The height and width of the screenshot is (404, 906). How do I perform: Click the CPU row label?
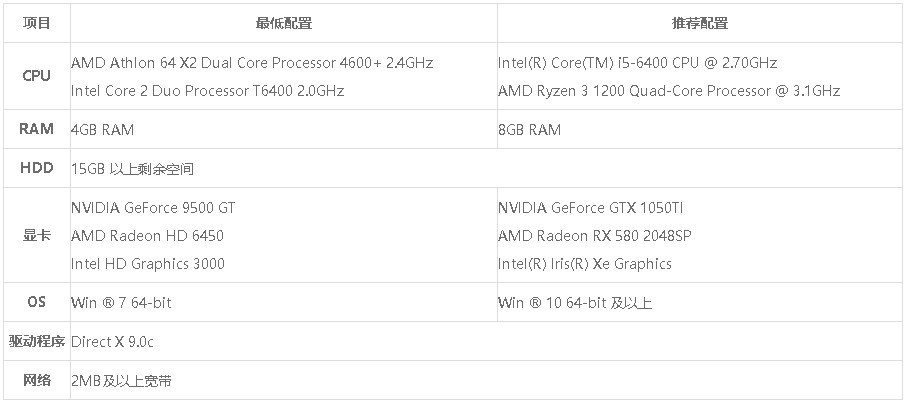click(37, 77)
